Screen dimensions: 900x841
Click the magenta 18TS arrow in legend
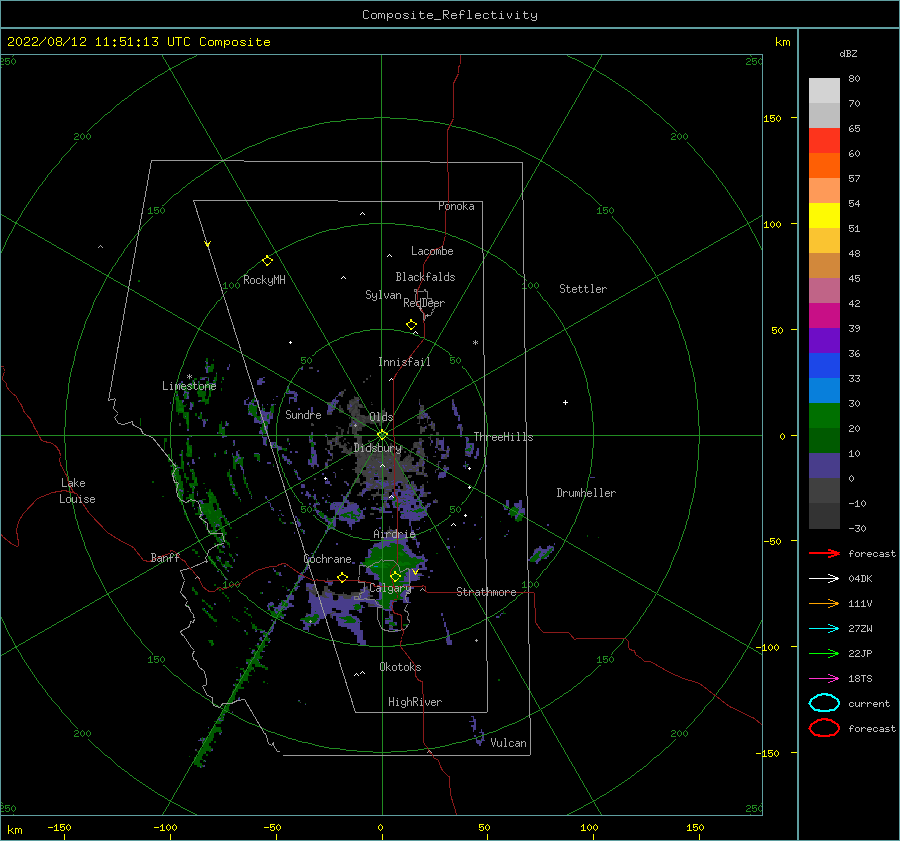[824, 679]
